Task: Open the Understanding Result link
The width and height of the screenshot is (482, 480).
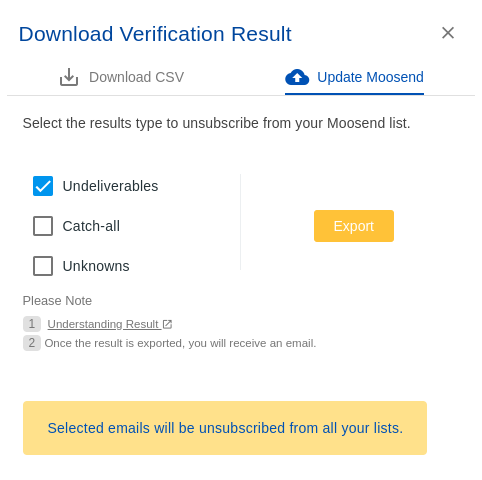Action: click(103, 324)
